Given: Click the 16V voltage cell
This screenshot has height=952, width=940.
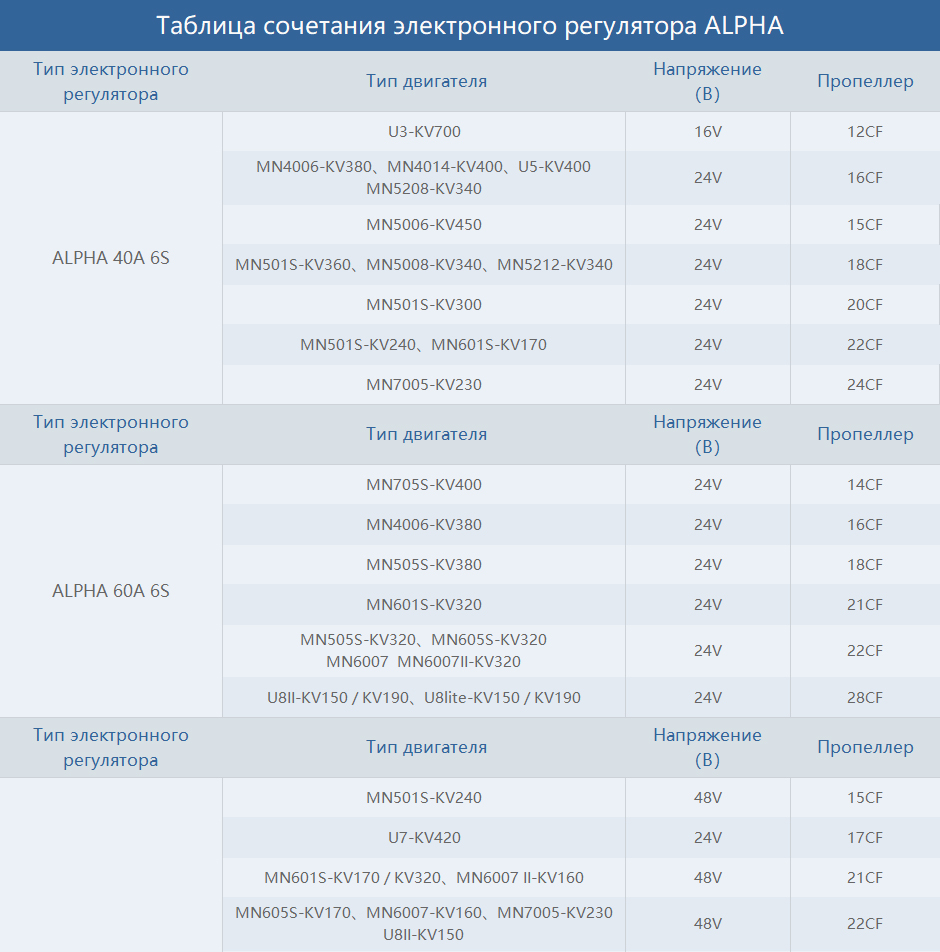Looking at the screenshot, I should point(707,131).
